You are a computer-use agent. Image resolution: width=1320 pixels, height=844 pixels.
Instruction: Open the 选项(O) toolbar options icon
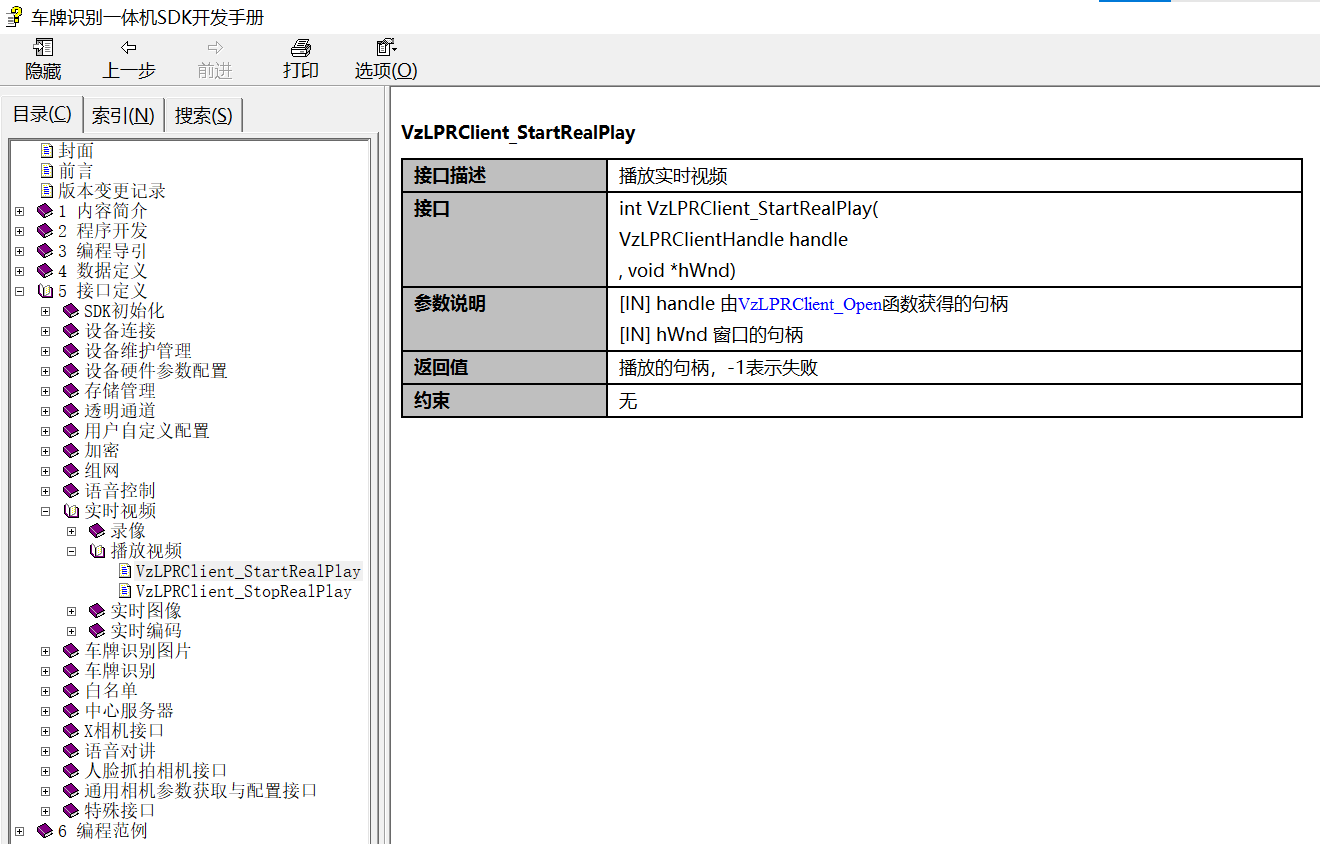point(386,47)
